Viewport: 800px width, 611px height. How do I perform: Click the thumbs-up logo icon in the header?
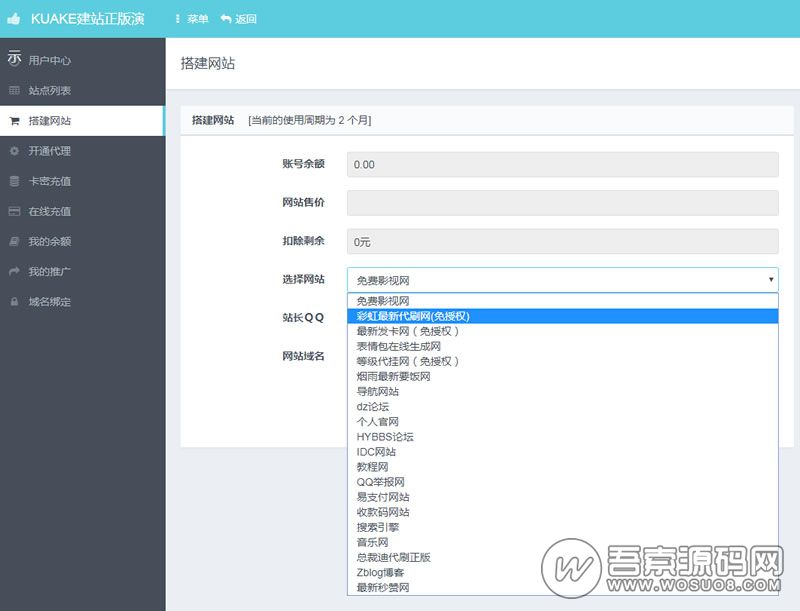(13, 16)
